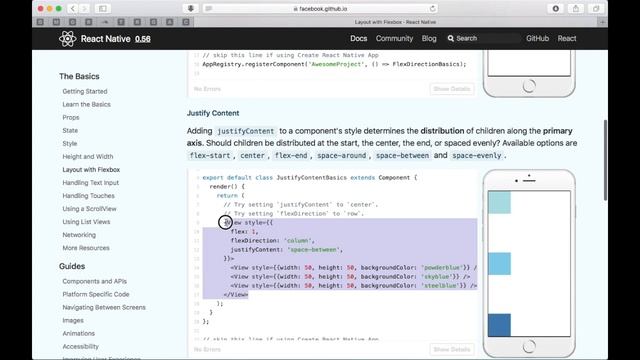This screenshot has width=640, height=360.
Task: Open Handling Text Input page
Action: pyautogui.click(x=91, y=183)
